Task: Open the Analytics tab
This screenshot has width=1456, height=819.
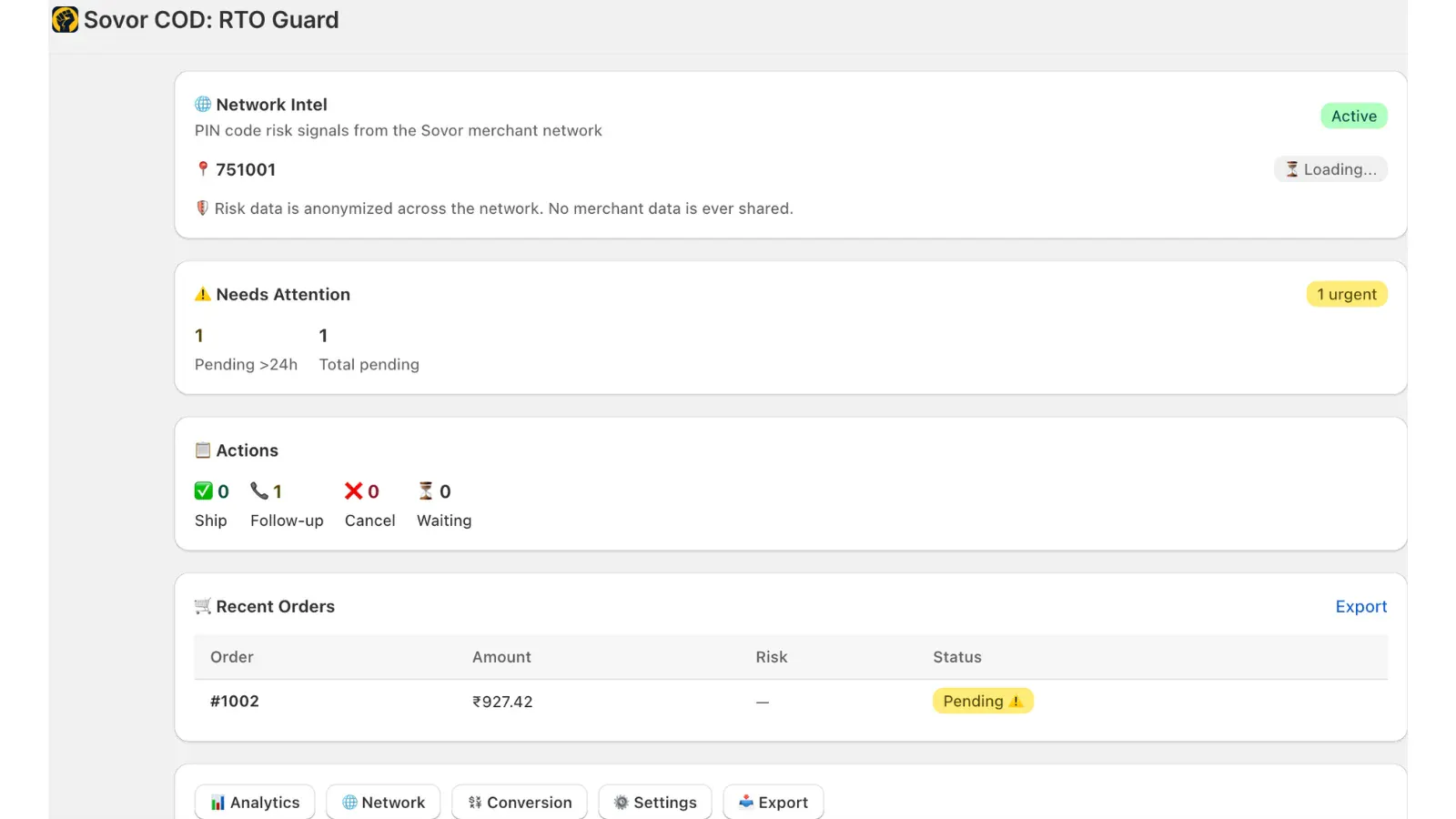Action: tap(255, 803)
